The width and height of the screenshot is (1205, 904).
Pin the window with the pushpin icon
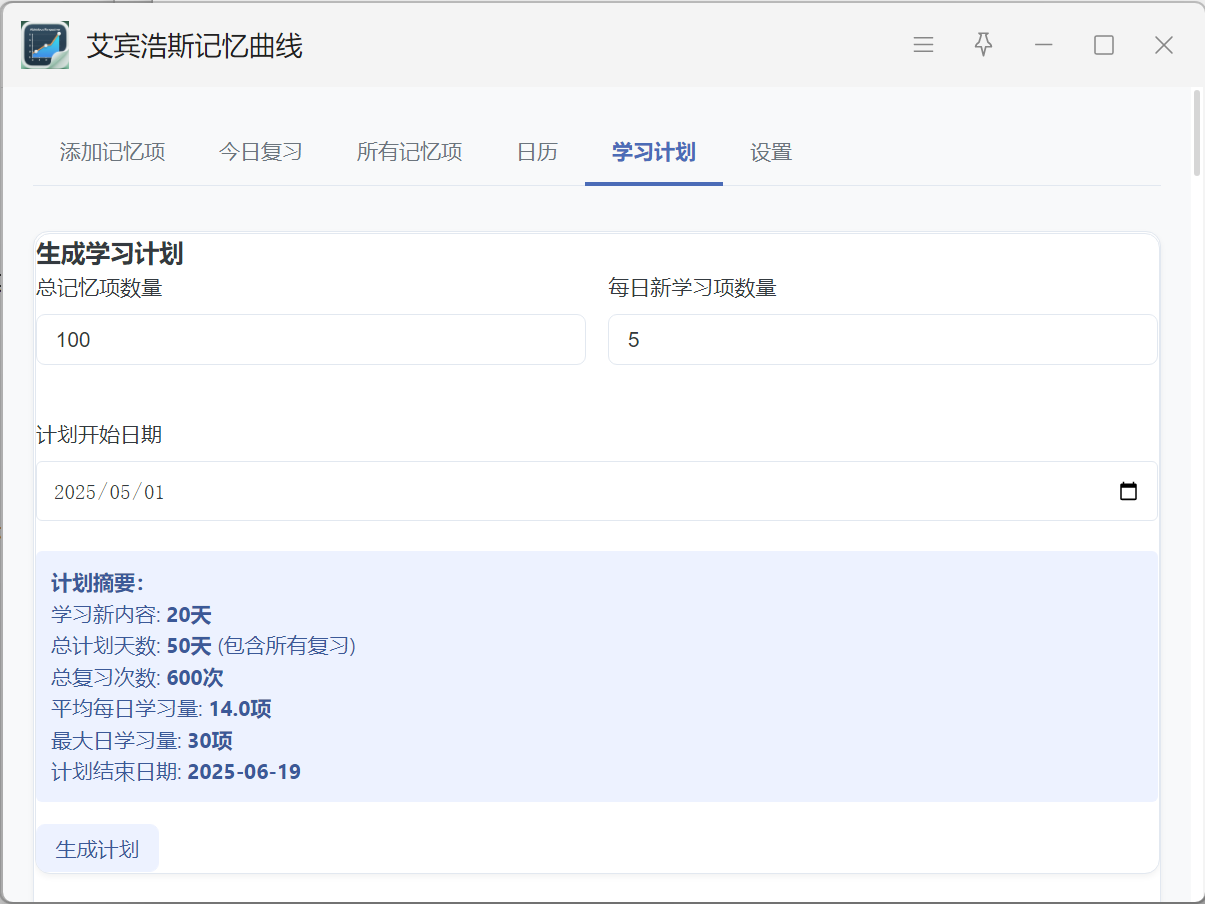tap(984, 45)
